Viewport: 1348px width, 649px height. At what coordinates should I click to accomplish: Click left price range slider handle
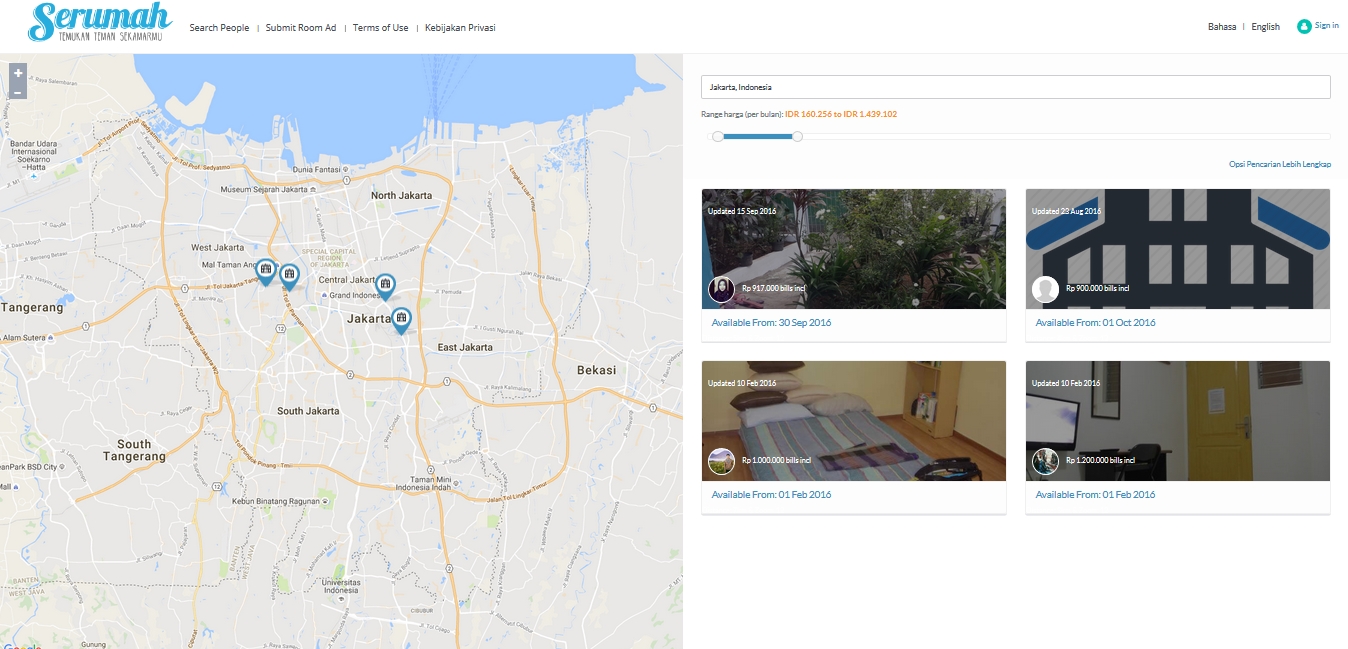718,136
